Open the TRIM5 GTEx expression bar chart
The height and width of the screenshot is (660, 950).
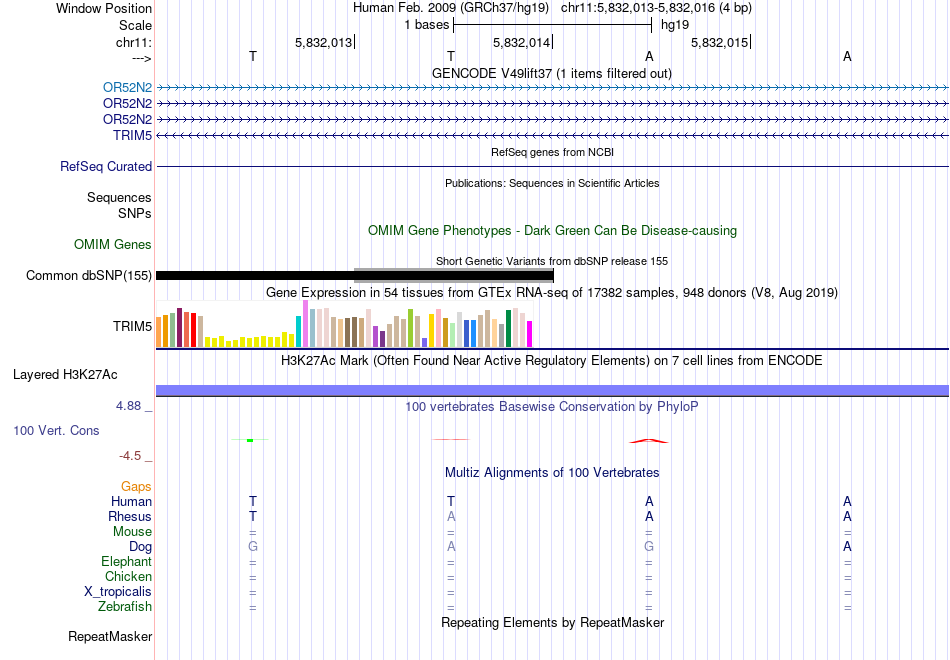click(x=344, y=324)
